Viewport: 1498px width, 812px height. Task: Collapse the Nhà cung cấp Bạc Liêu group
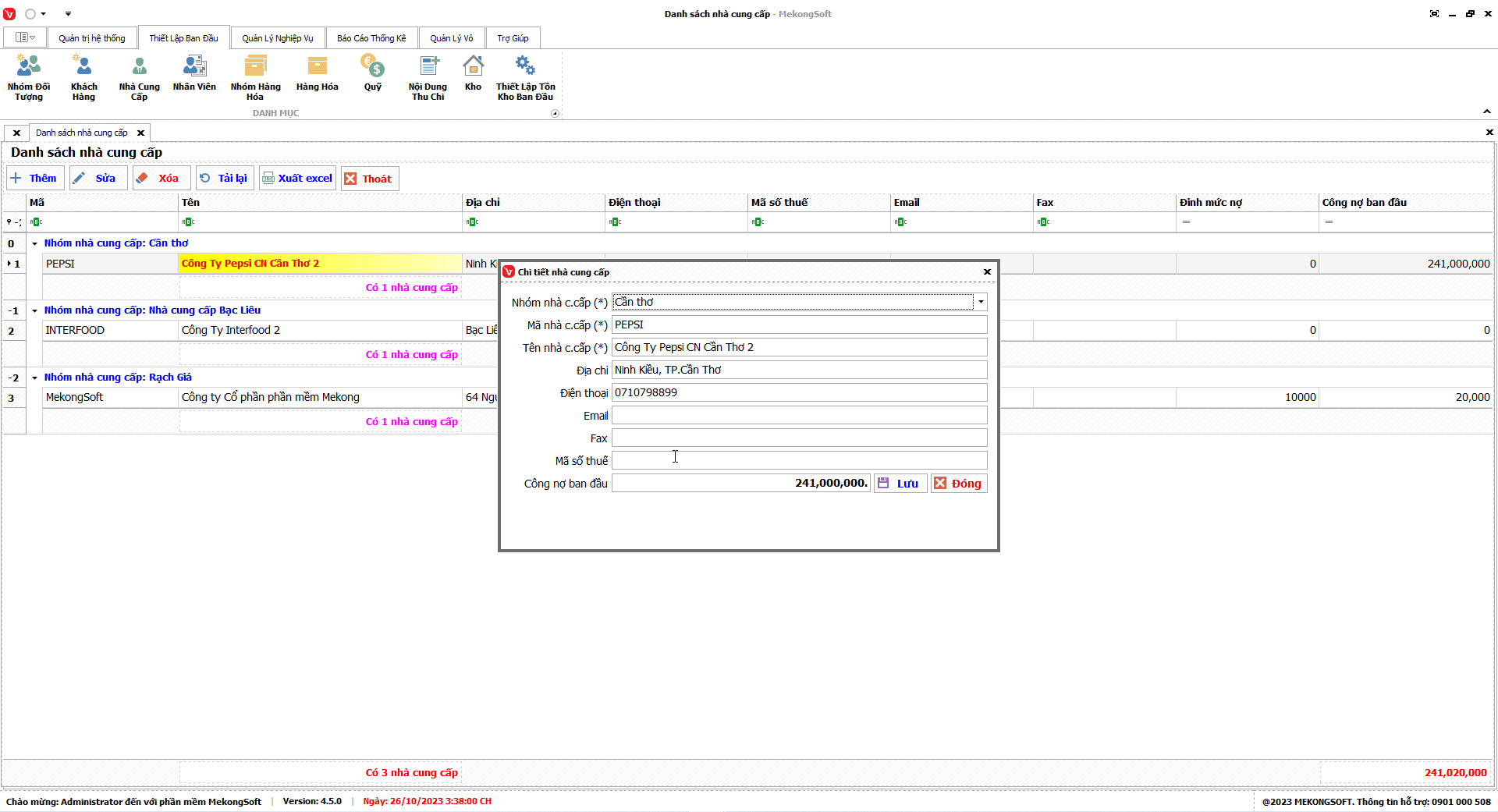34,310
